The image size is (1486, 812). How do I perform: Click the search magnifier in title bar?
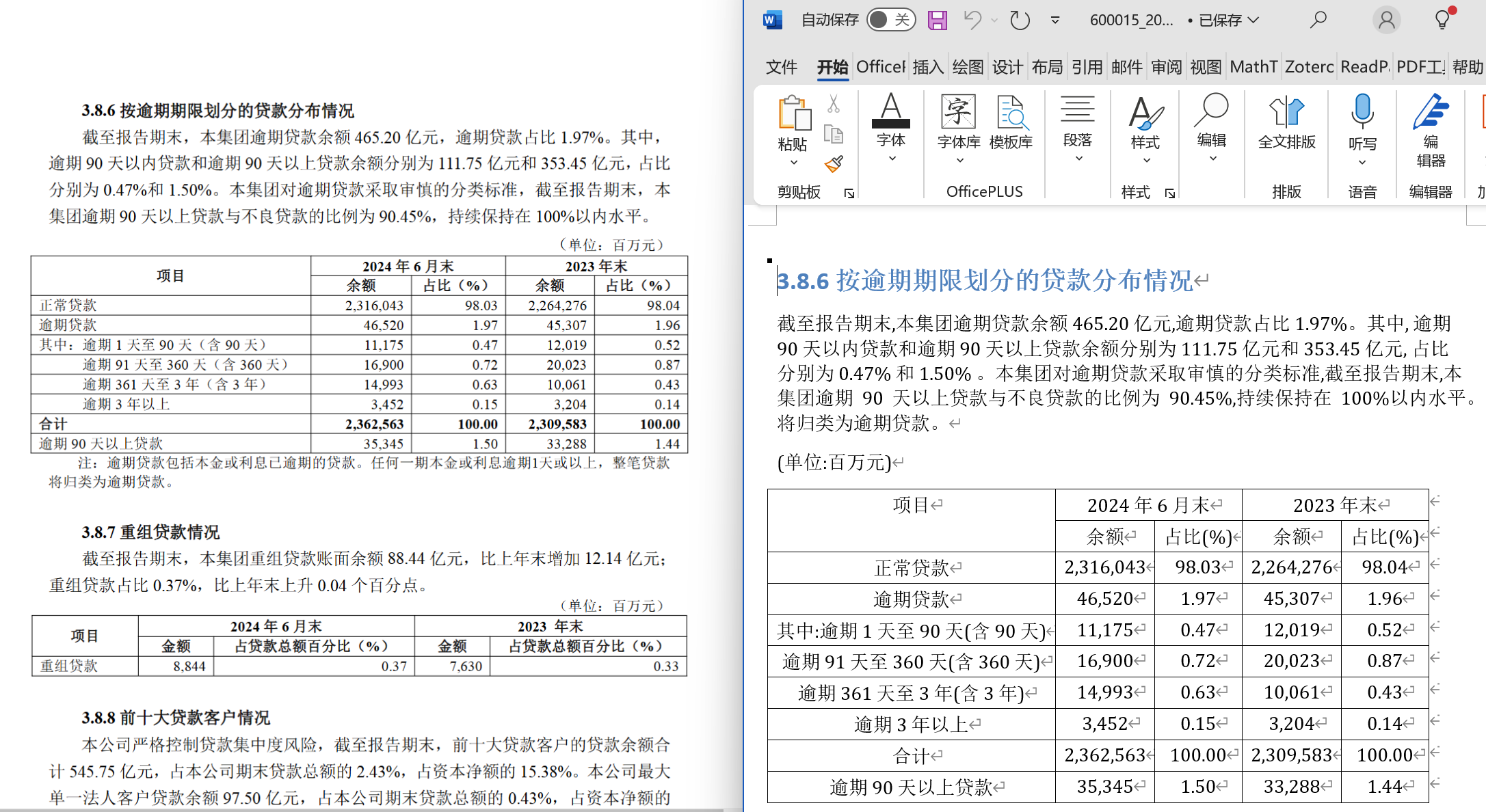pyautogui.click(x=1318, y=20)
